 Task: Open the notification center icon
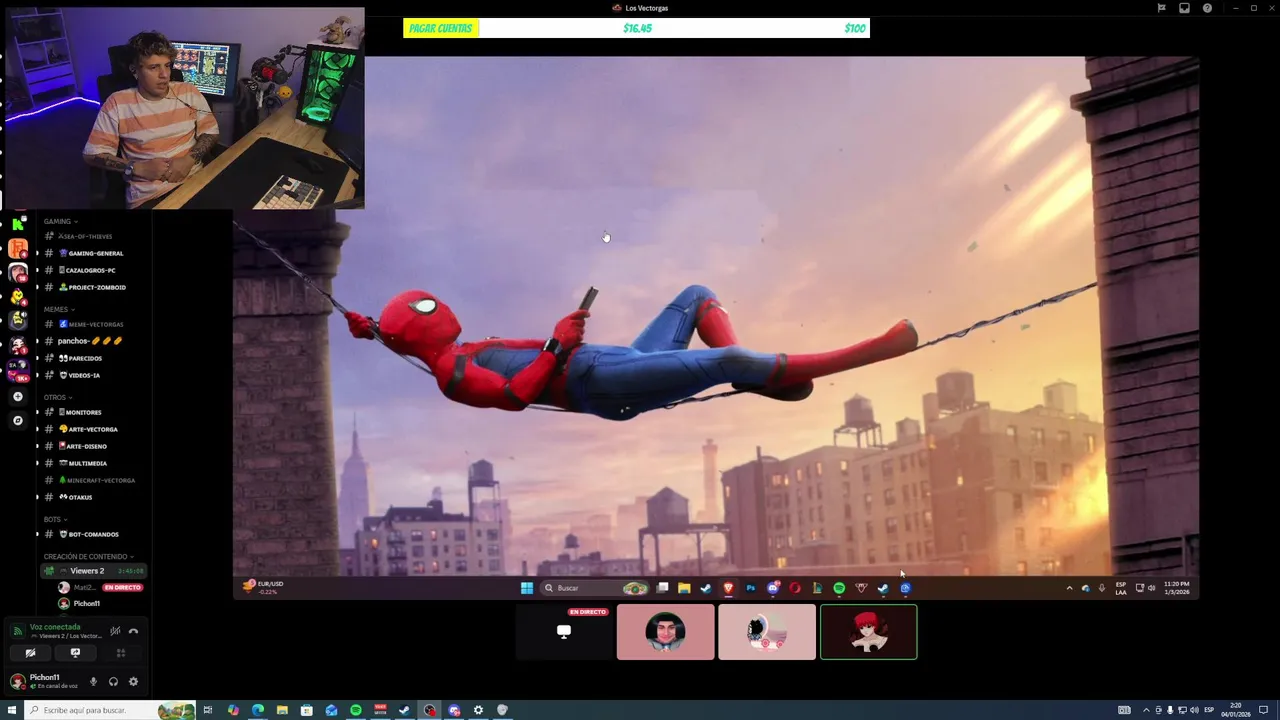[x=1263, y=710]
